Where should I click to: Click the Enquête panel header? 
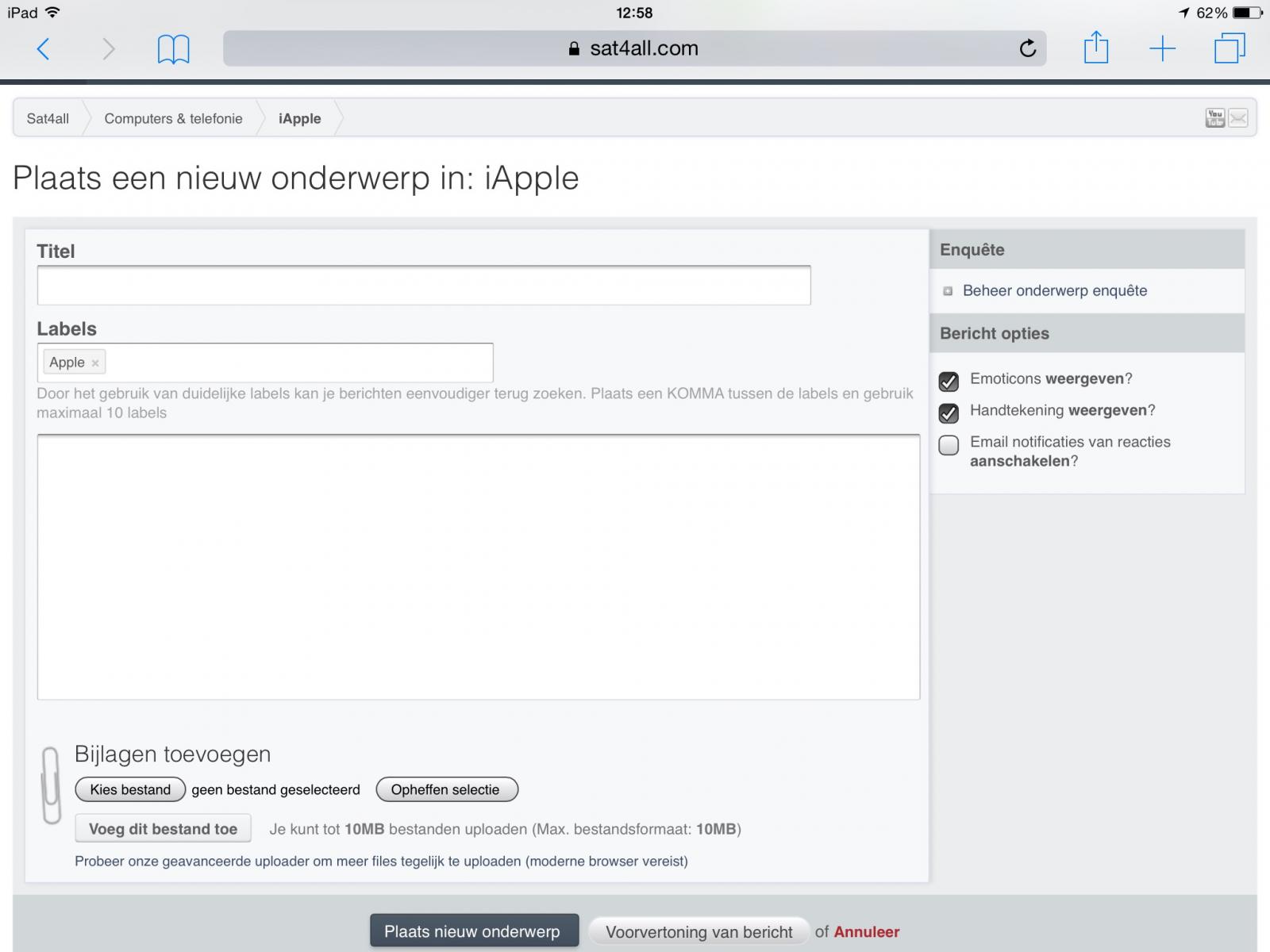[x=1087, y=250]
